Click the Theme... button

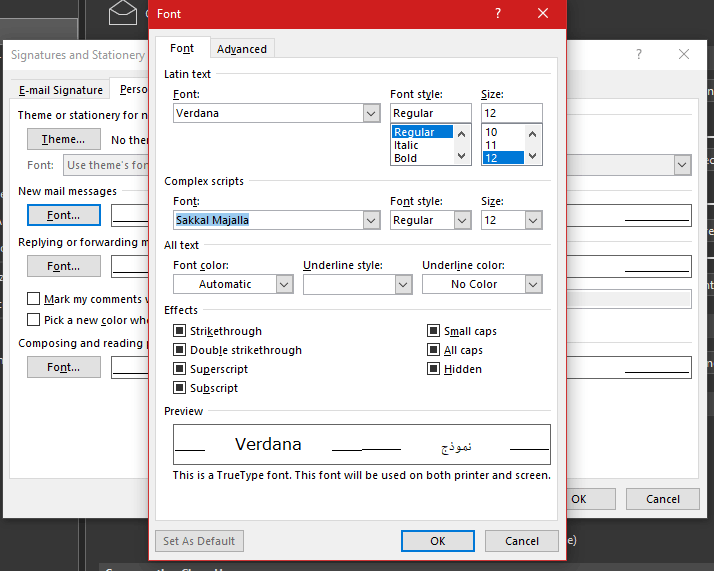64,139
